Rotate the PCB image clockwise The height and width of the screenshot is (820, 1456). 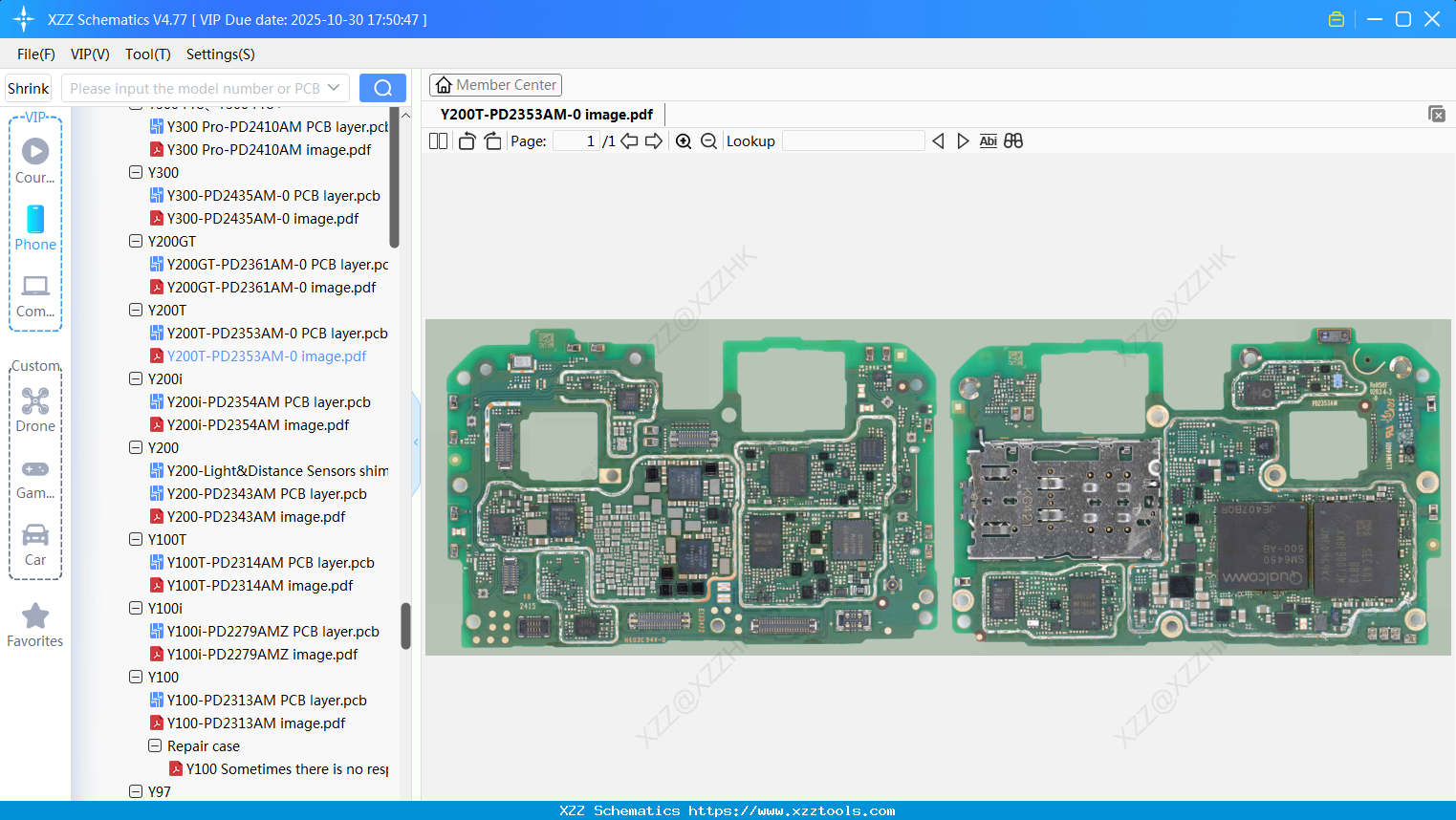pos(491,140)
